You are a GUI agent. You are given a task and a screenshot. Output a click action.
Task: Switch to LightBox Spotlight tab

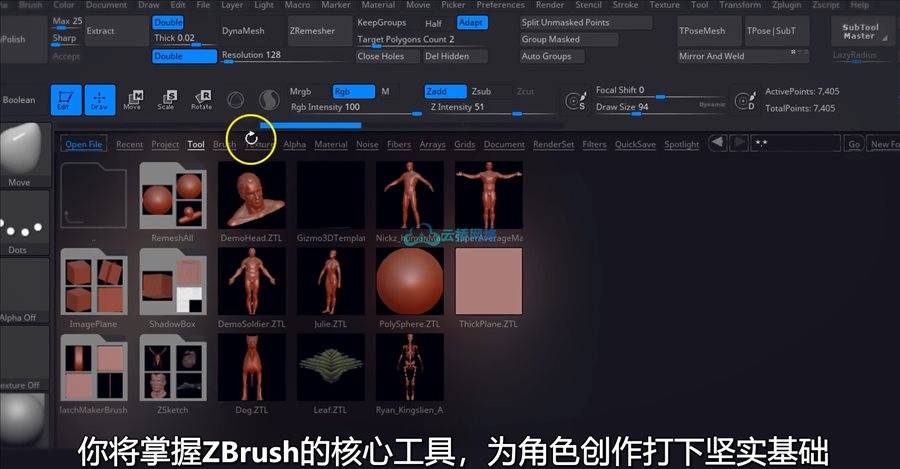(682, 145)
